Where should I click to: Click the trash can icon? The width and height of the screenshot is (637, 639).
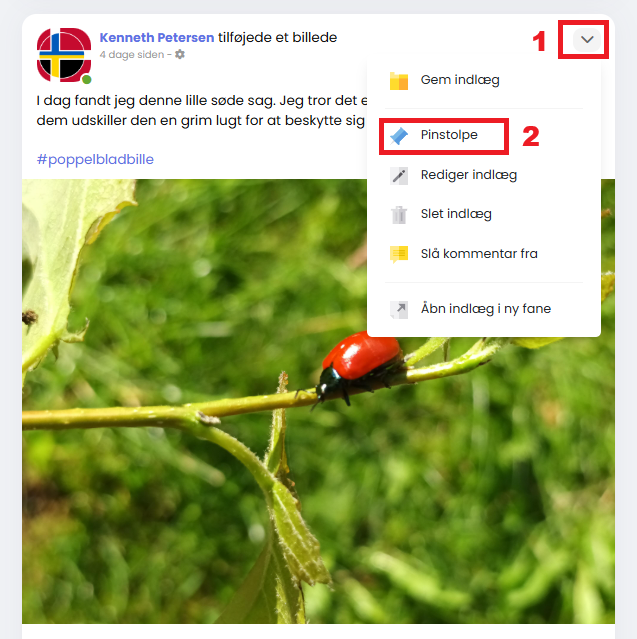point(399,215)
